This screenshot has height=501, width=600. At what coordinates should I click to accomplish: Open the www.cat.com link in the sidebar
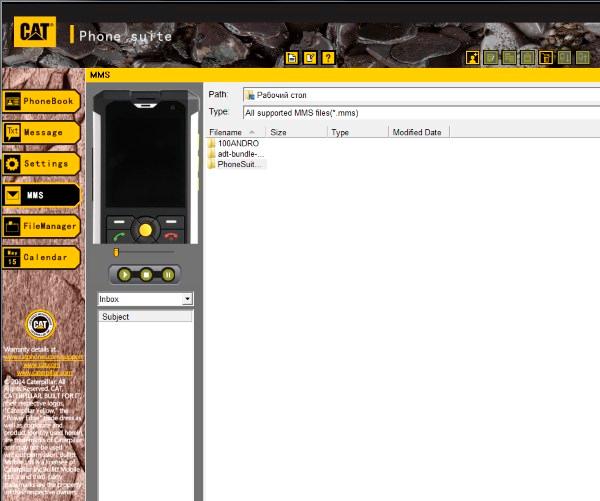click(41, 365)
